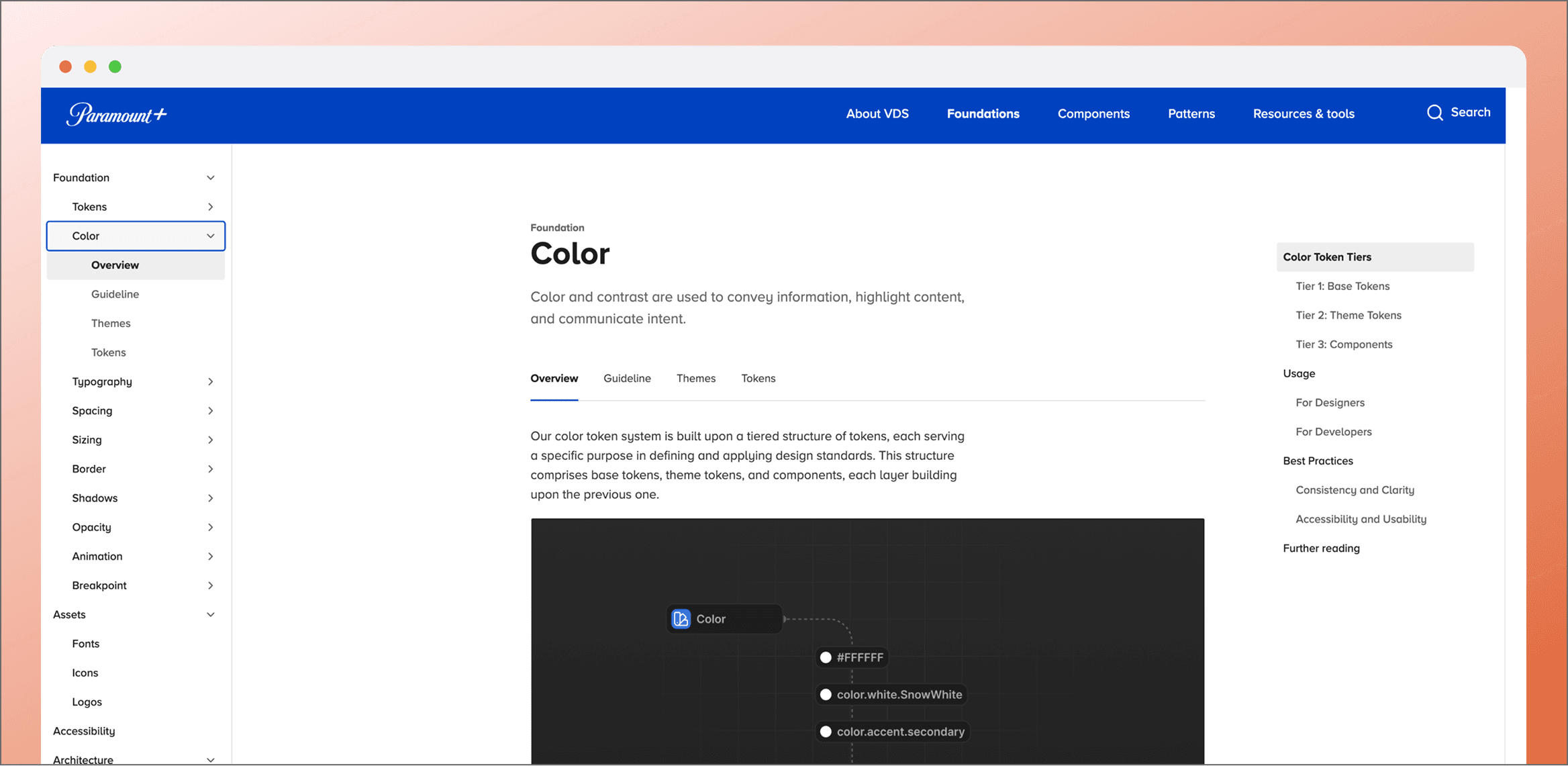Open Components in top navigation
This screenshot has width=1568, height=766.
(x=1093, y=113)
